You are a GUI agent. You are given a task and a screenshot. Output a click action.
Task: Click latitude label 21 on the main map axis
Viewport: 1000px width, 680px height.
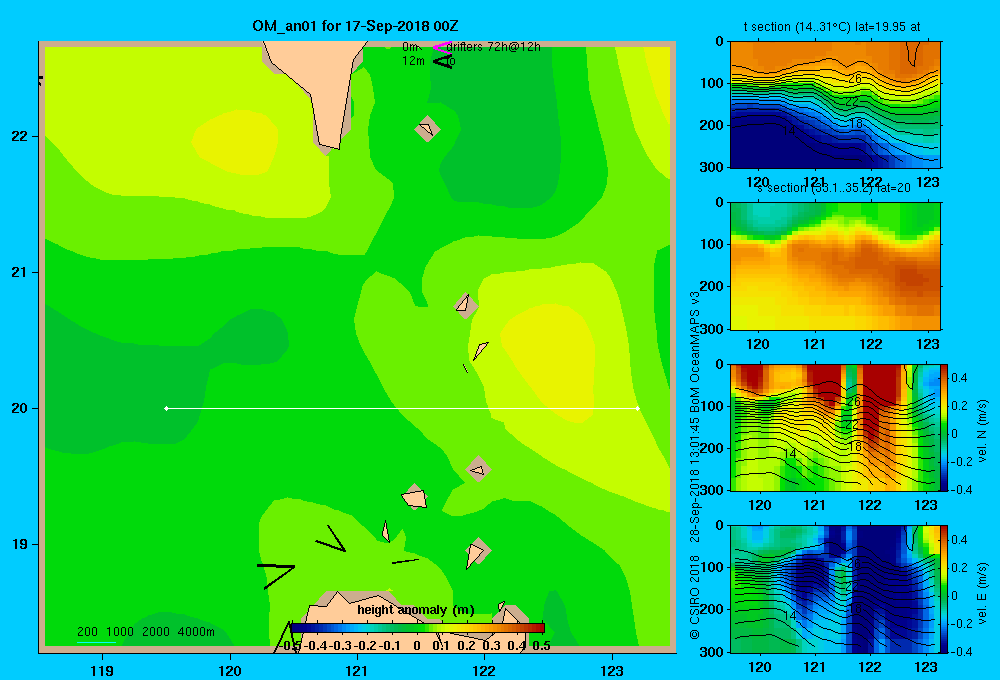click(20, 272)
